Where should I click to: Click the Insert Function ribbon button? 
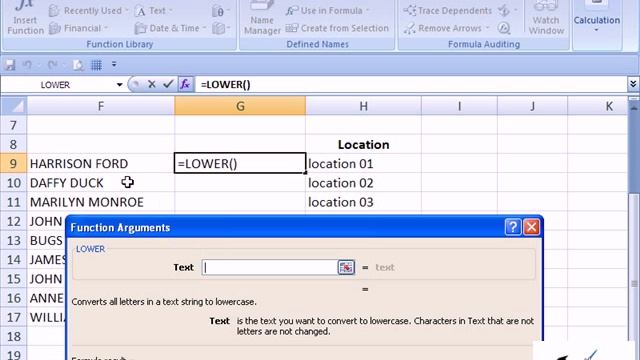click(x=25, y=18)
